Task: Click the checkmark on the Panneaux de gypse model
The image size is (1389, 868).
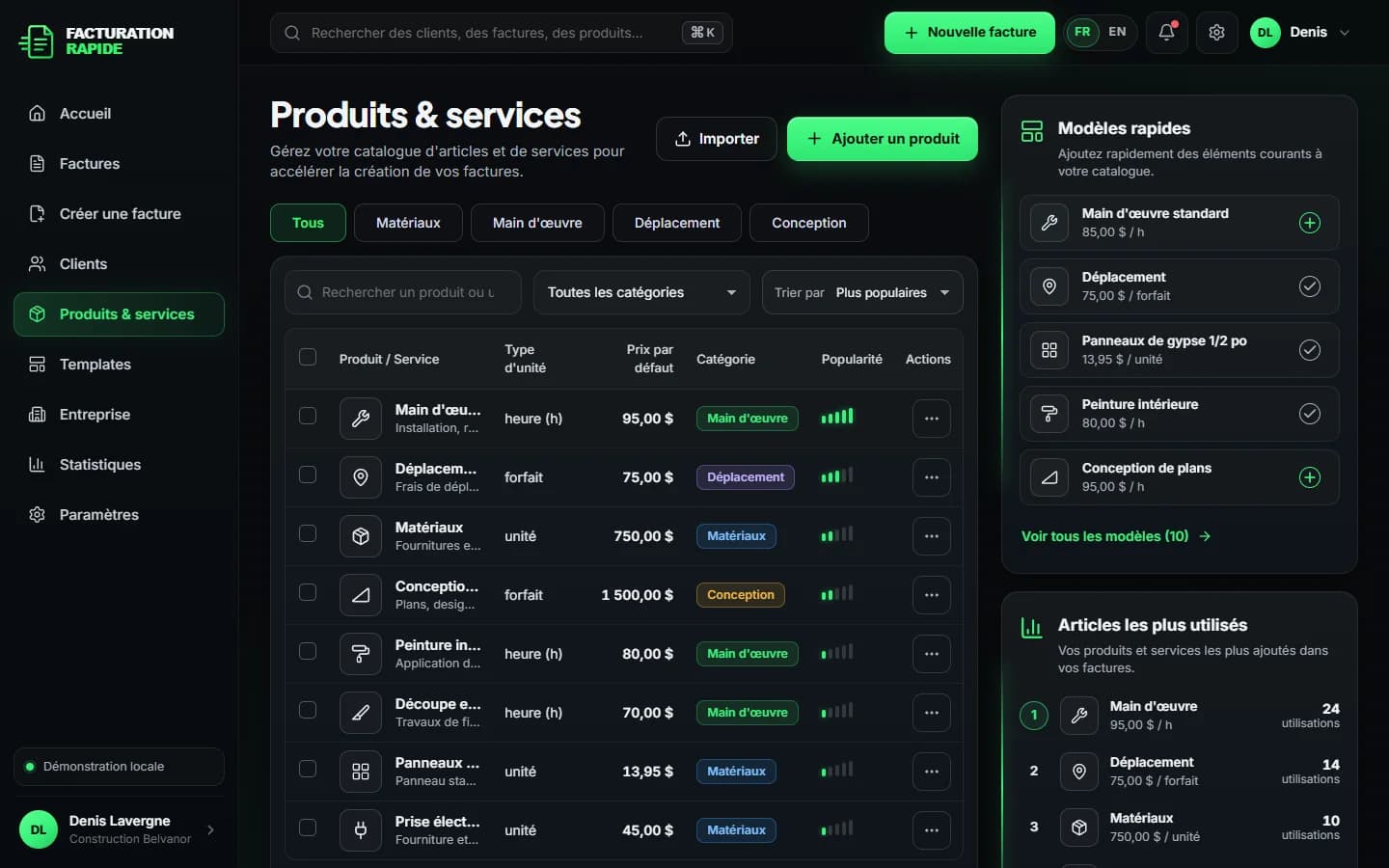Action: click(x=1309, y=350)
